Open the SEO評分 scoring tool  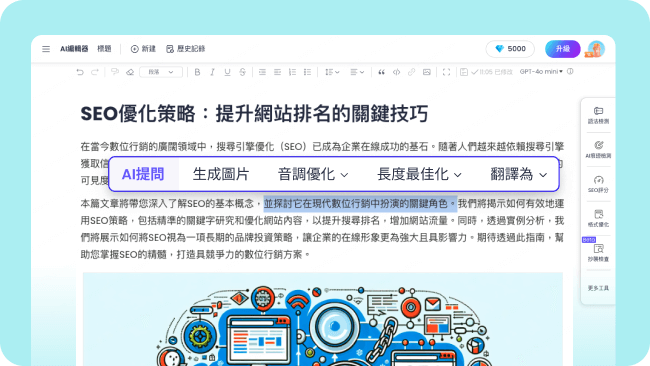click(598, 184)
